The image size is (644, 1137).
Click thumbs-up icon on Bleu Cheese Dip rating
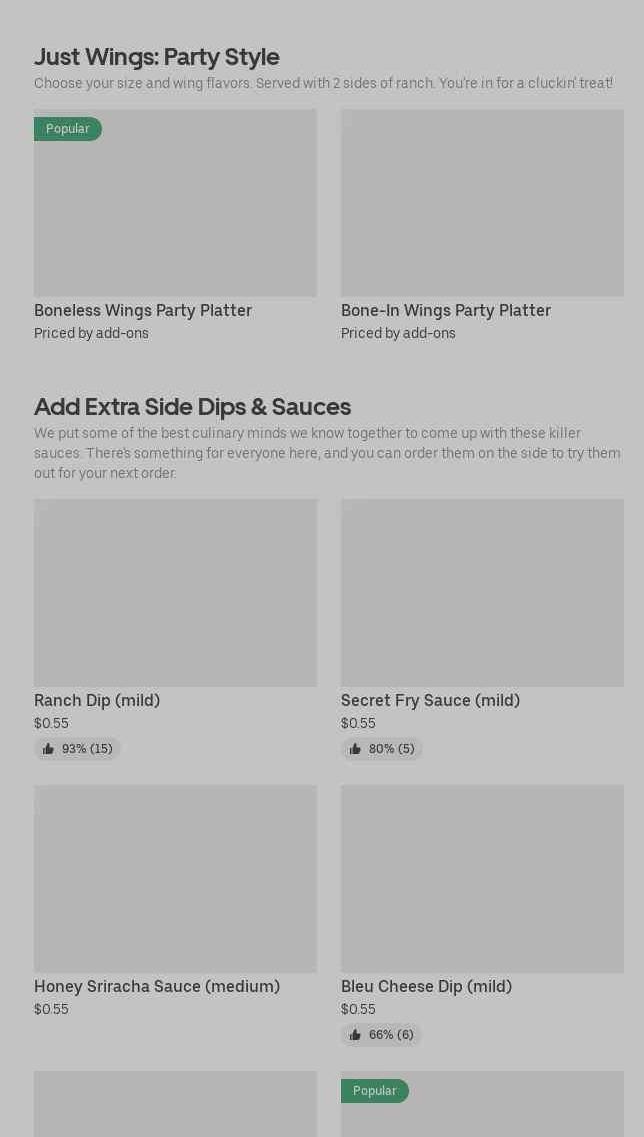(x=355, y=1035)
